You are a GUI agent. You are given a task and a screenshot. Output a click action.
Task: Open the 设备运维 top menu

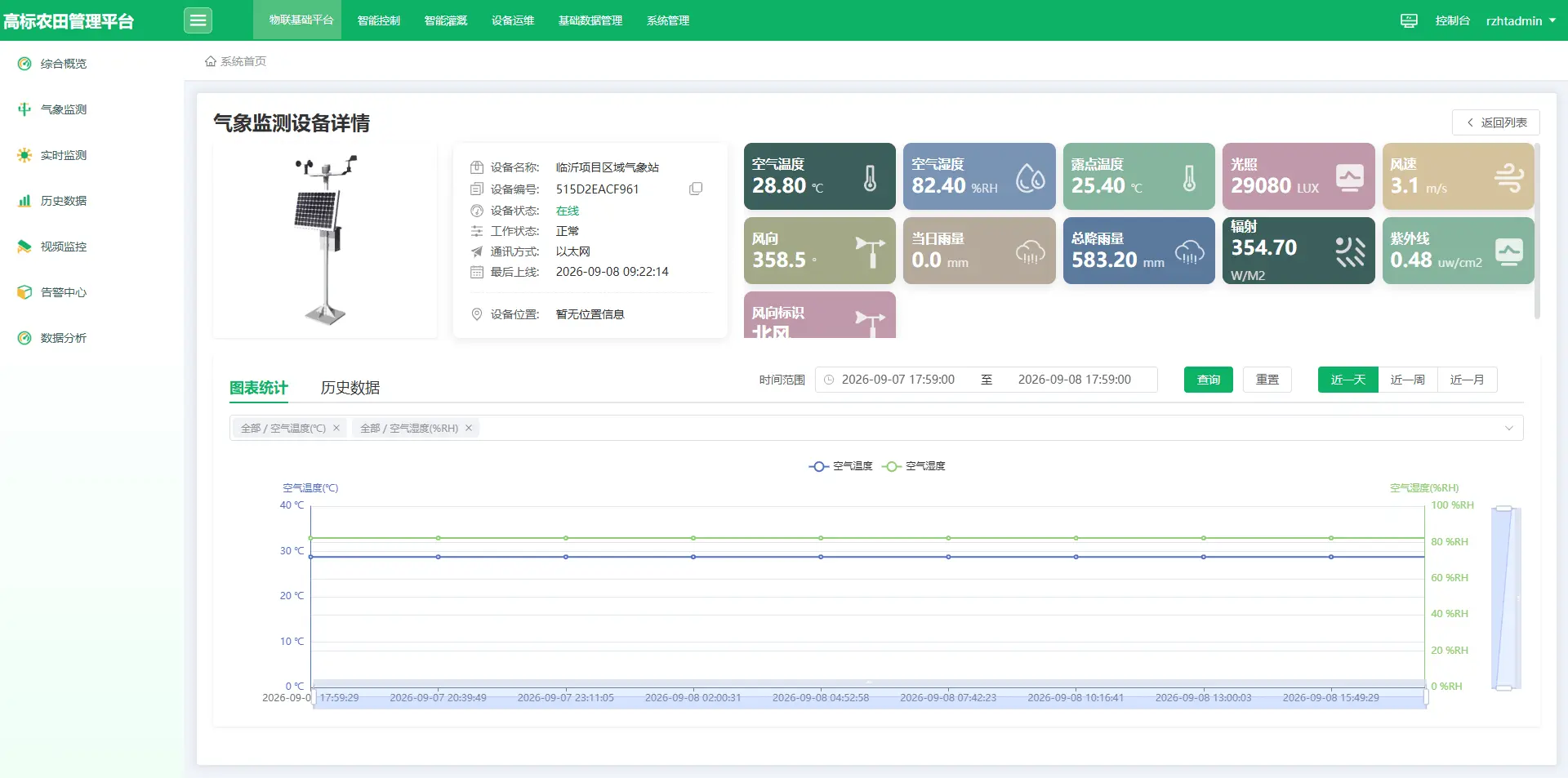point(513,20)
